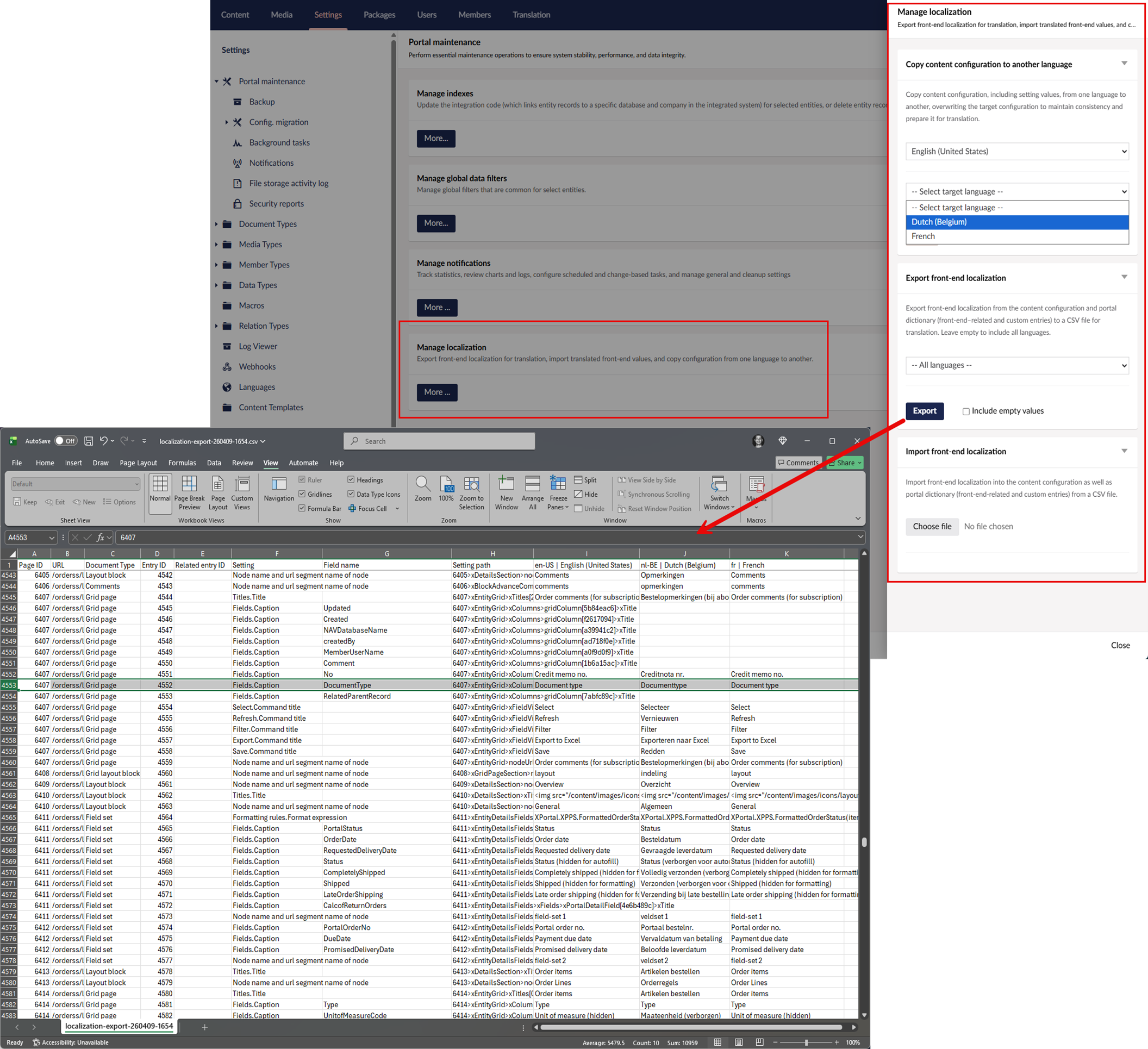Open Page Break Preview view
The width and height of the screenshot is (1148, 1049).
point(189,485)
